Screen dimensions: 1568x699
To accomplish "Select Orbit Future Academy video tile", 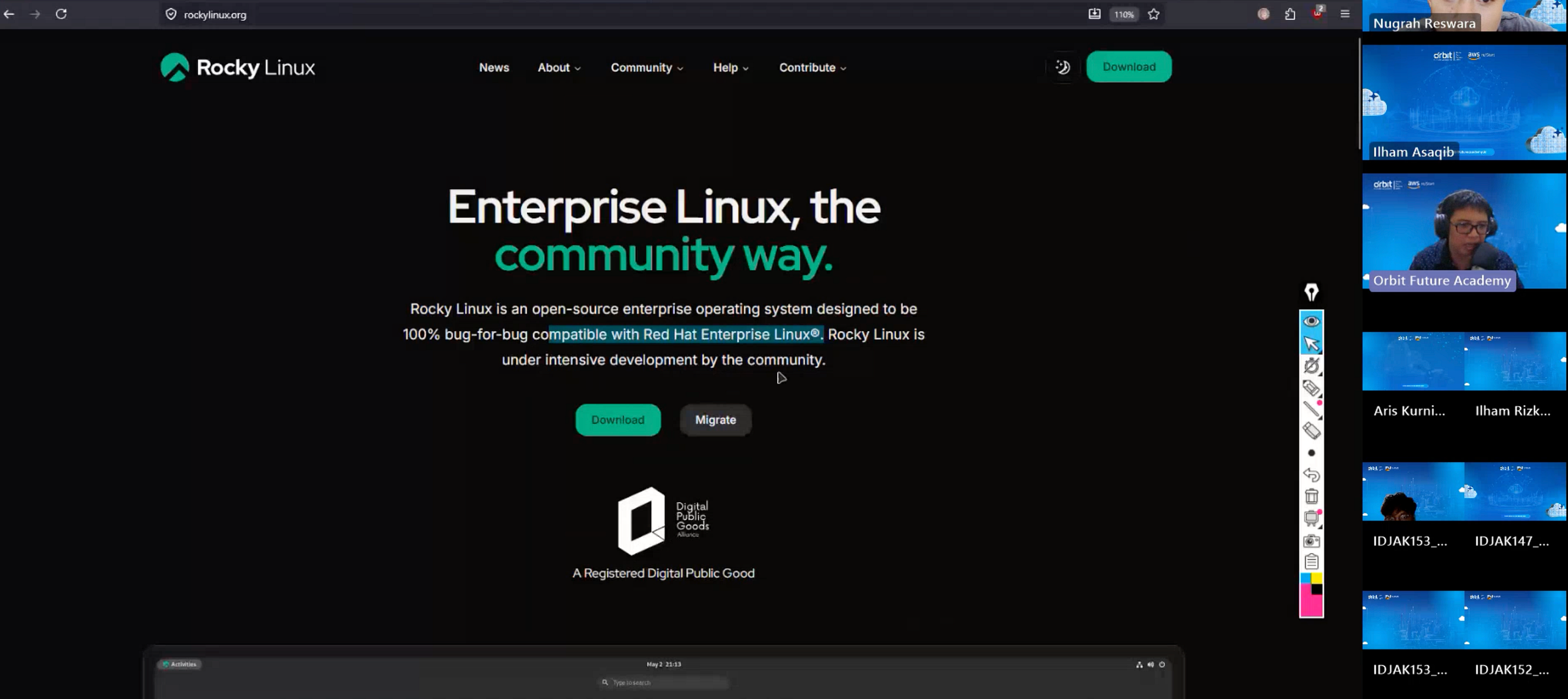I will (1464, 231).
